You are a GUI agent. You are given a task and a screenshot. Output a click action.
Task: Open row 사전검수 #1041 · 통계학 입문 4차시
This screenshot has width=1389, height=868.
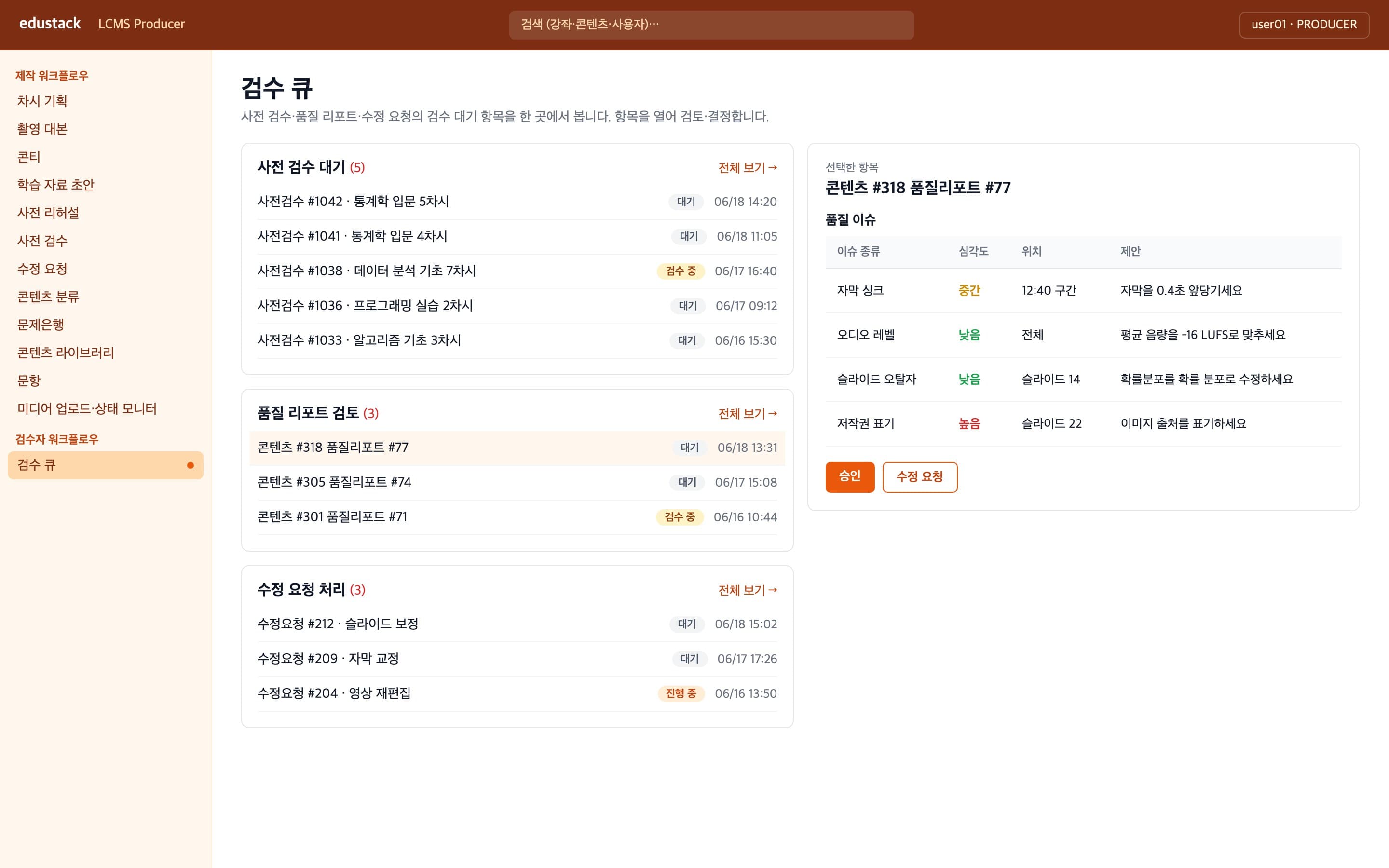(x=517, y=236)
